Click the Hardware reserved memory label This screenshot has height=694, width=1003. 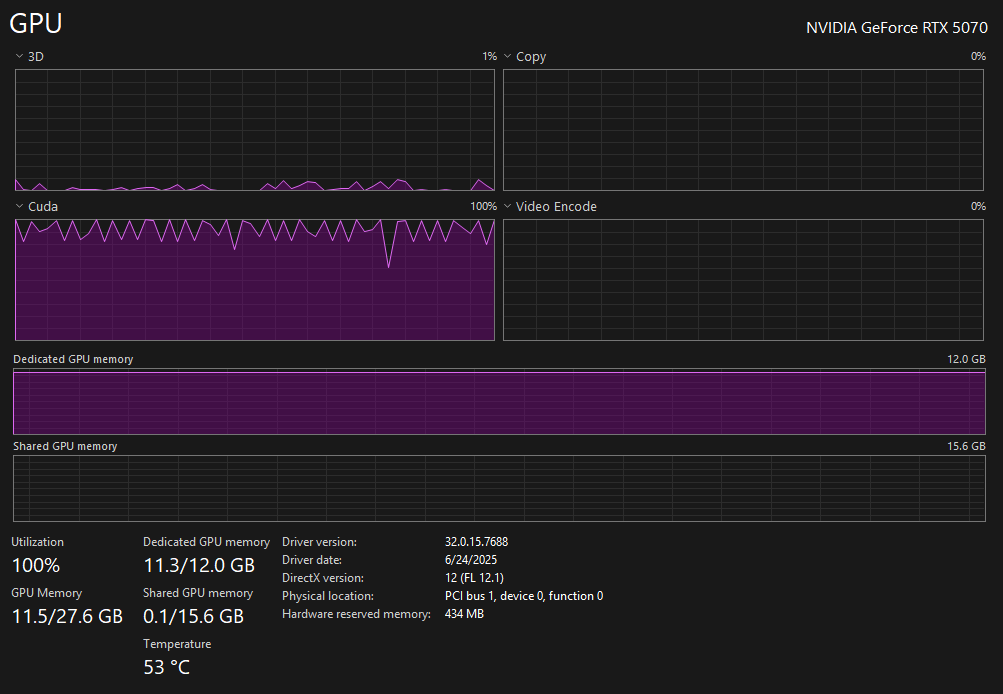356,613
